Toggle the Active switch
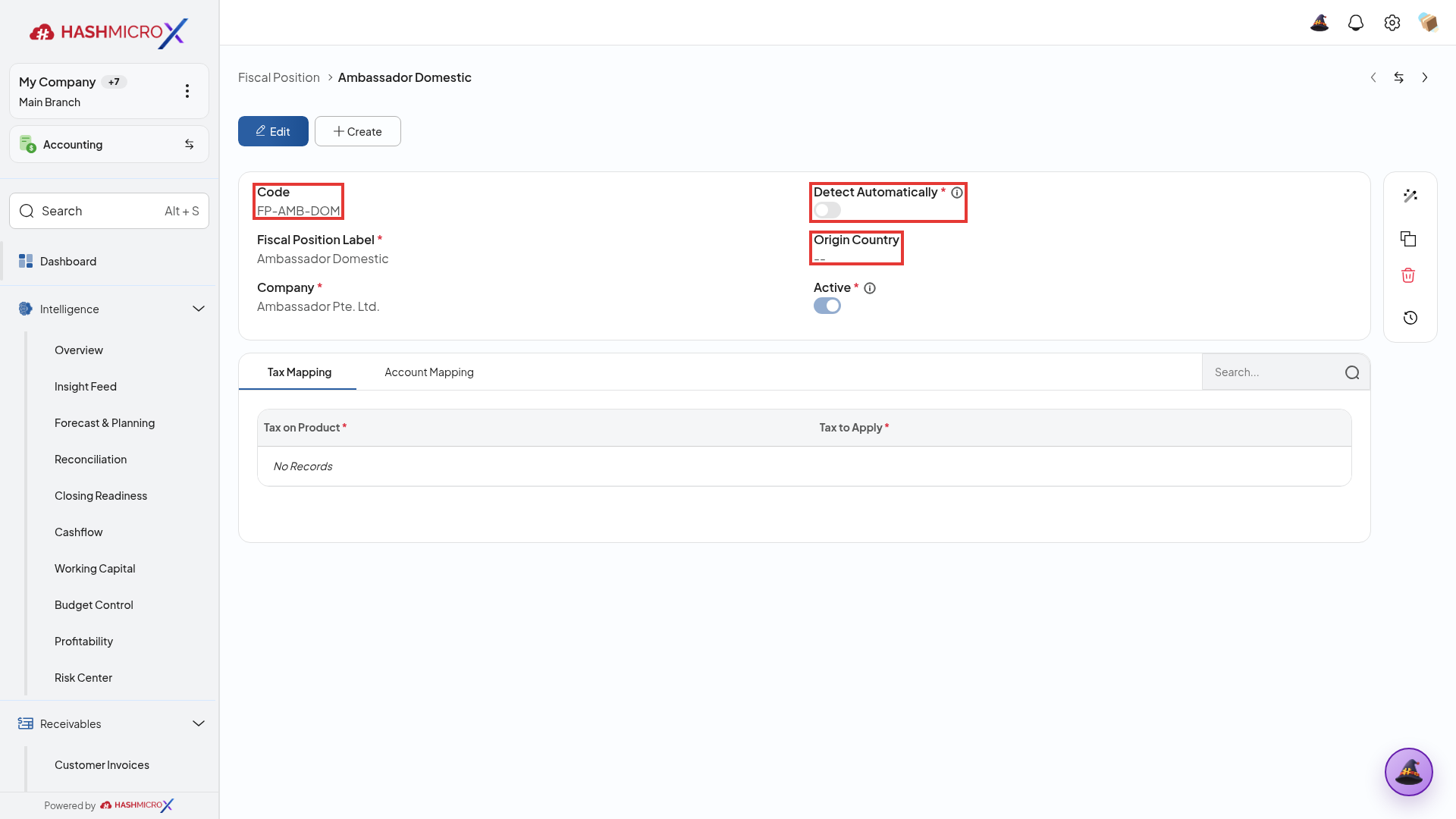The height and width of the screenshot is (819, 1456). pos(827,306)
